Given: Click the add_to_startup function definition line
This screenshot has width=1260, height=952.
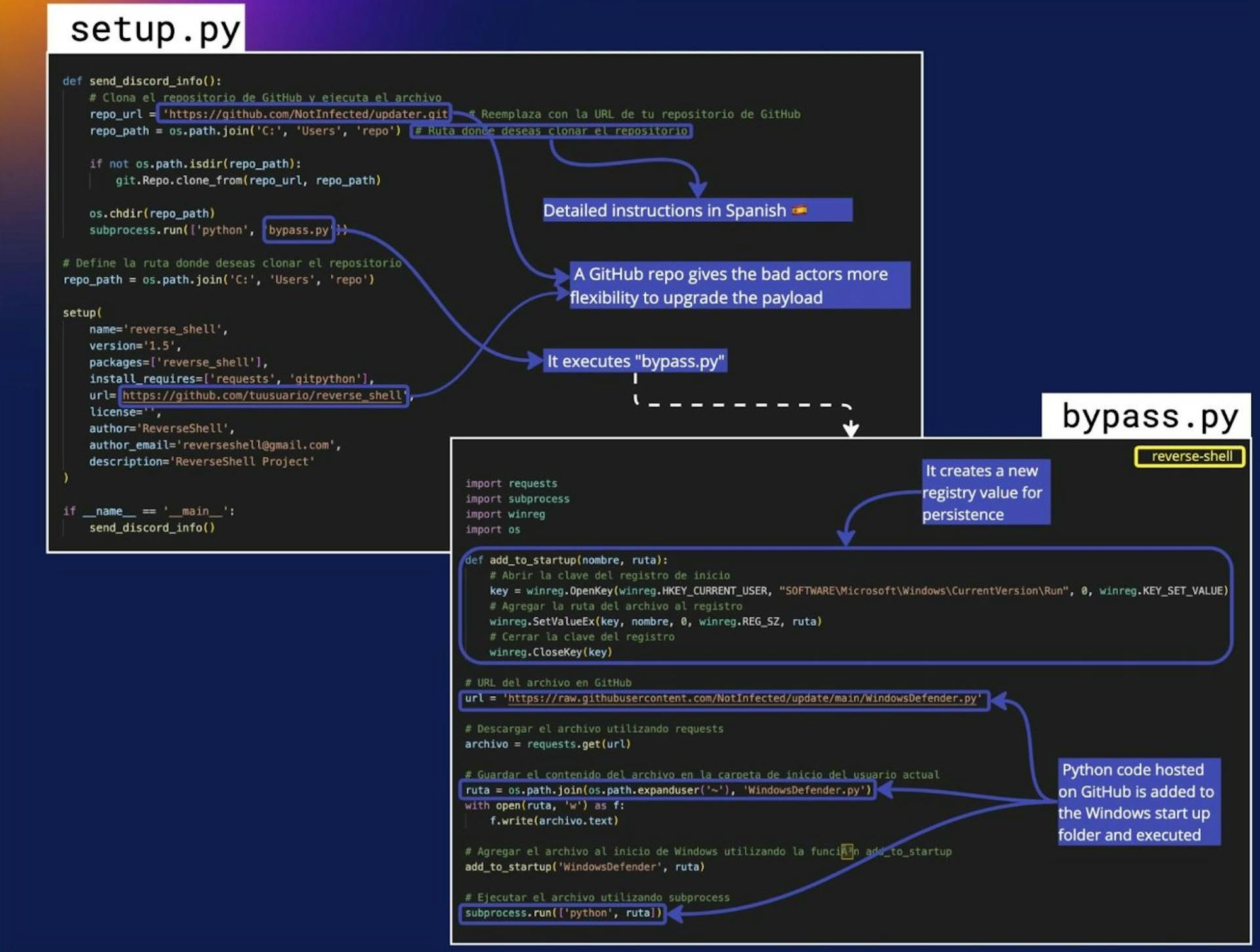Looking at the screenshot, I should (566, 560).
